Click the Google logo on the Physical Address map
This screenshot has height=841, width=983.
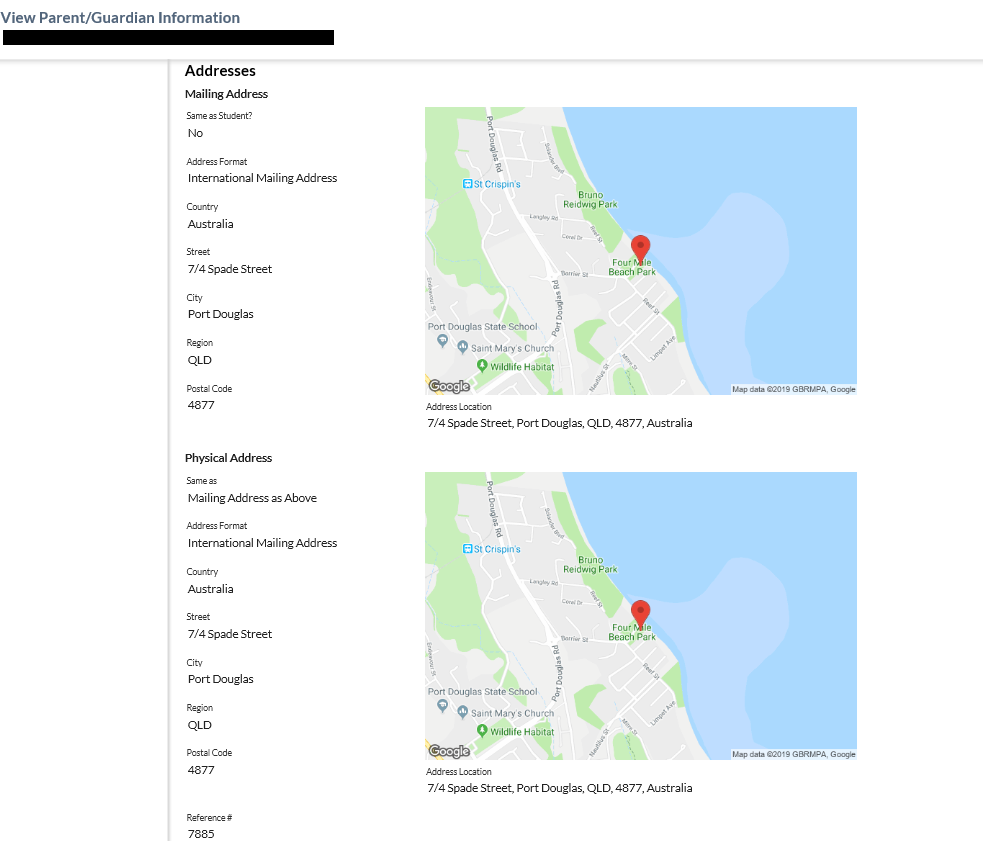coord(449,751)
